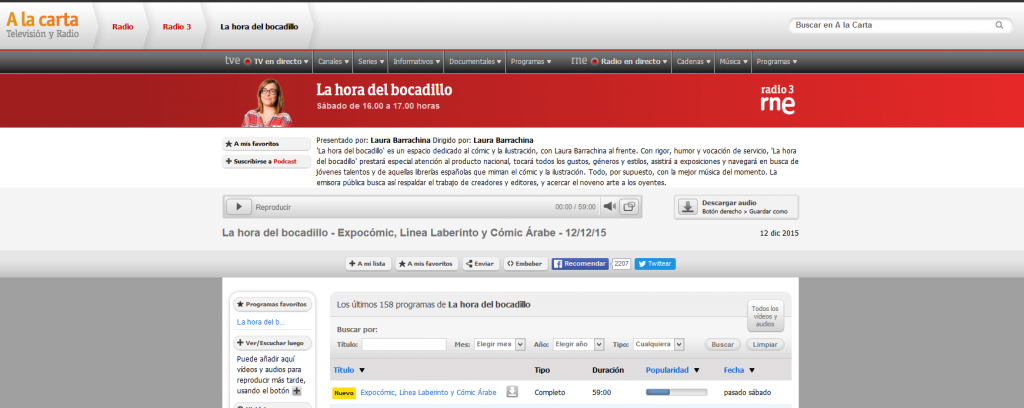Click the Buscar en A la Carta search field
Viewport: 1024px width, 408px height.
pos(893,25)
